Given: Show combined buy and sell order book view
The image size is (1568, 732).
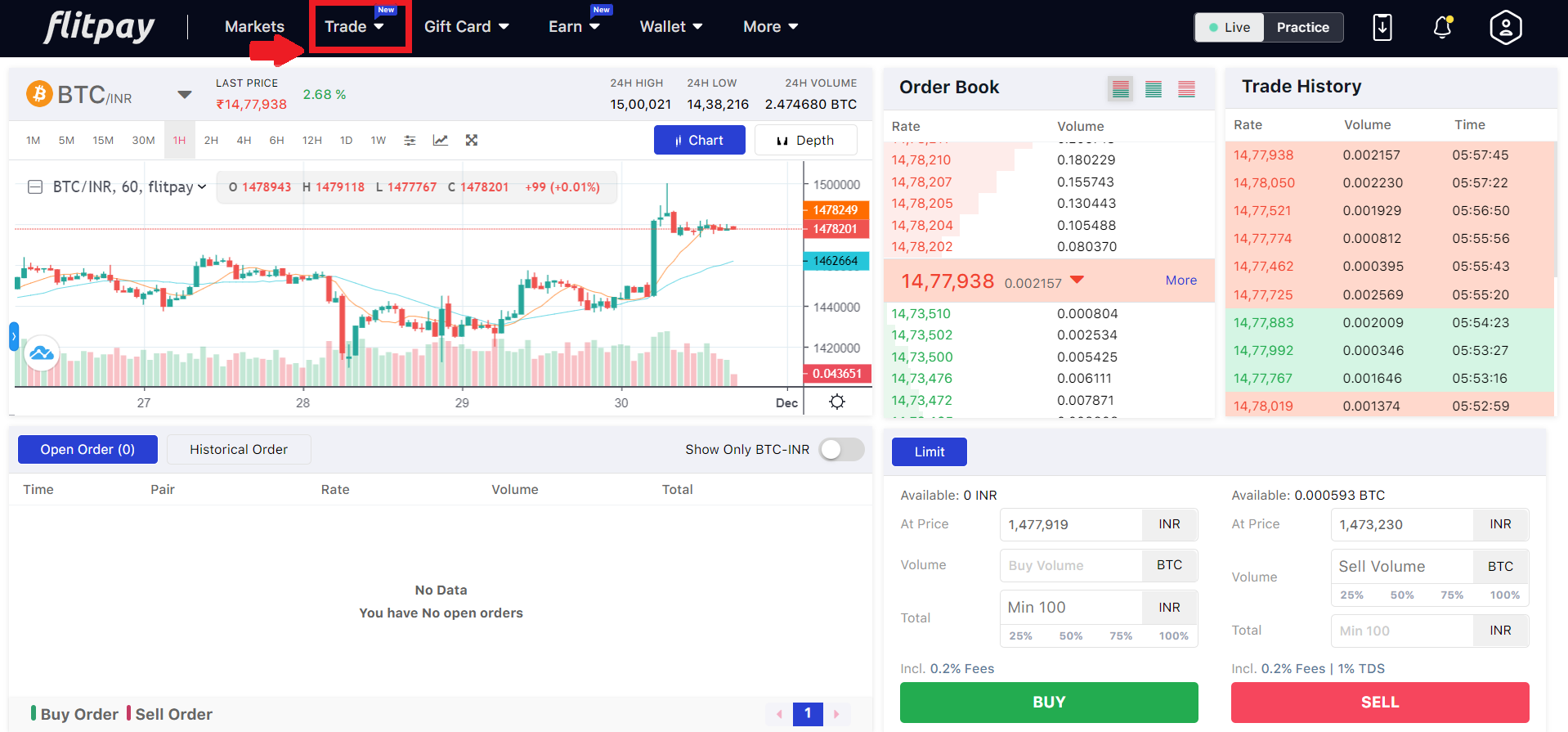Looking at the screenshot, I should pos(1121,88).
